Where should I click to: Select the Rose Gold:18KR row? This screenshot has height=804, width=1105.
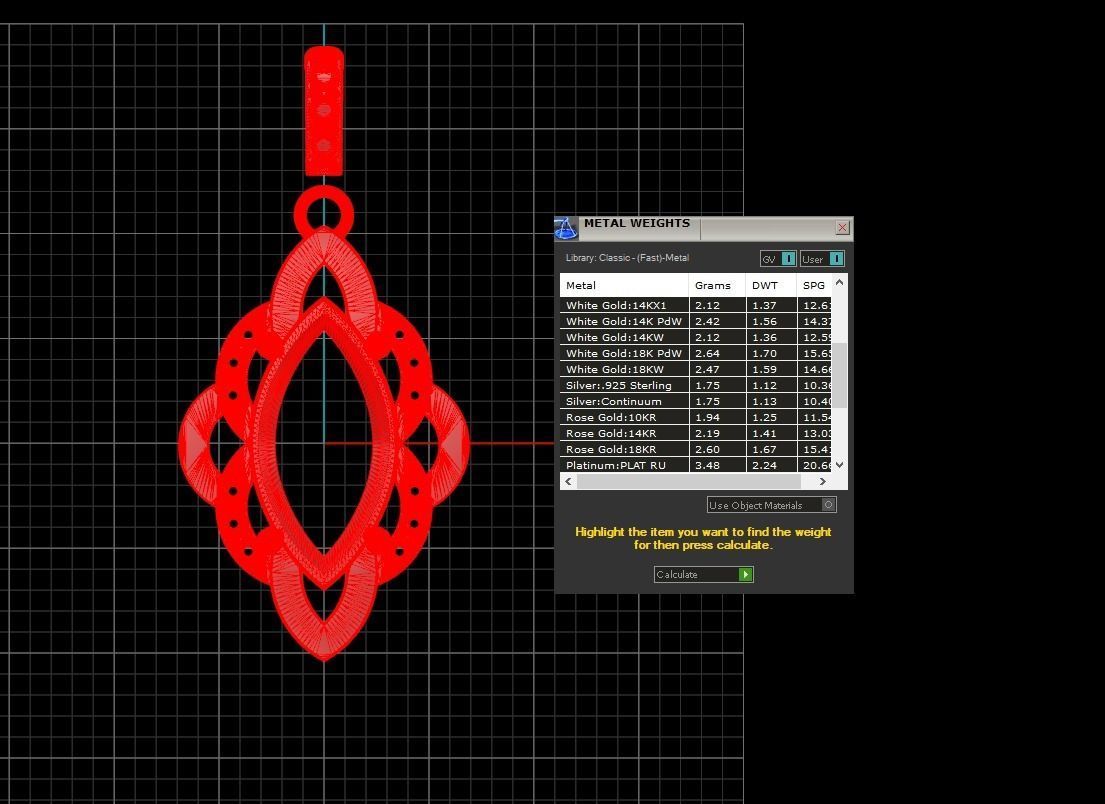696,450
